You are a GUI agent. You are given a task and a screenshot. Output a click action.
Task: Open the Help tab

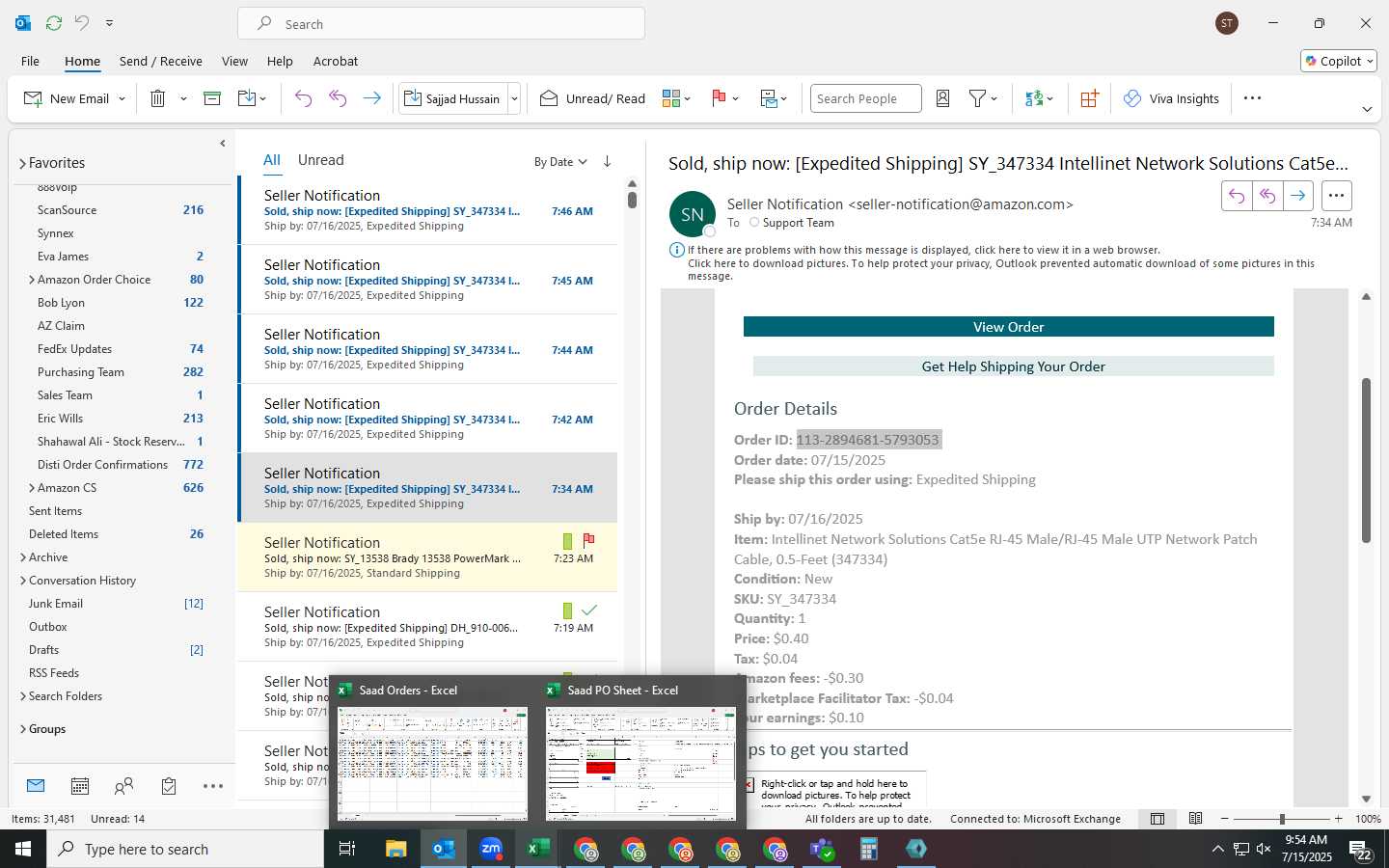[x=280, y=61]
